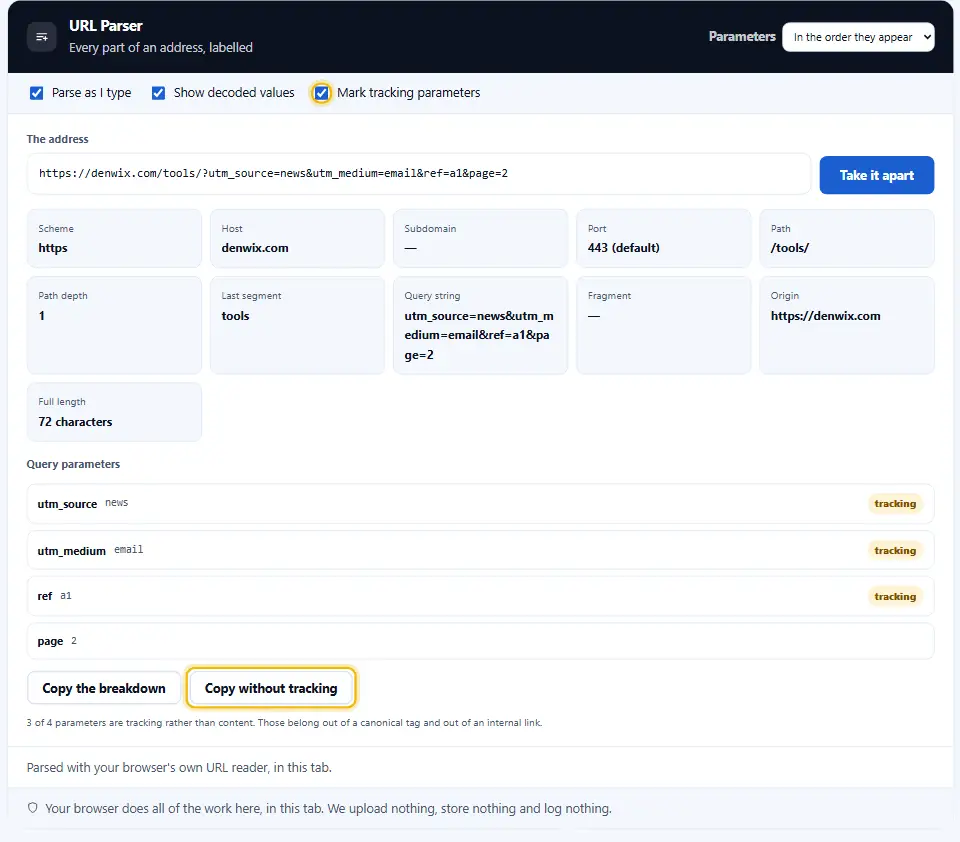Focus the address input field
The height and width of the screenshot is (842, 960).
pos(419,174)
